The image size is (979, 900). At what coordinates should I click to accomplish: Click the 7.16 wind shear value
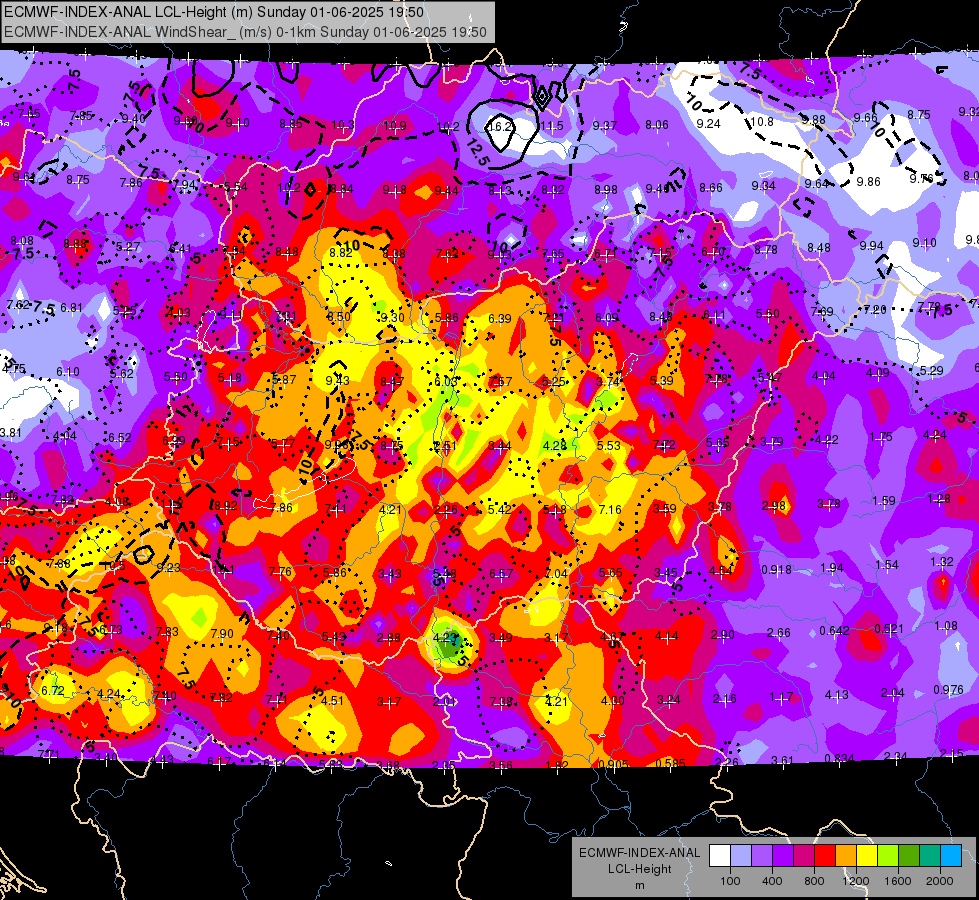click(x=610, y=510)
